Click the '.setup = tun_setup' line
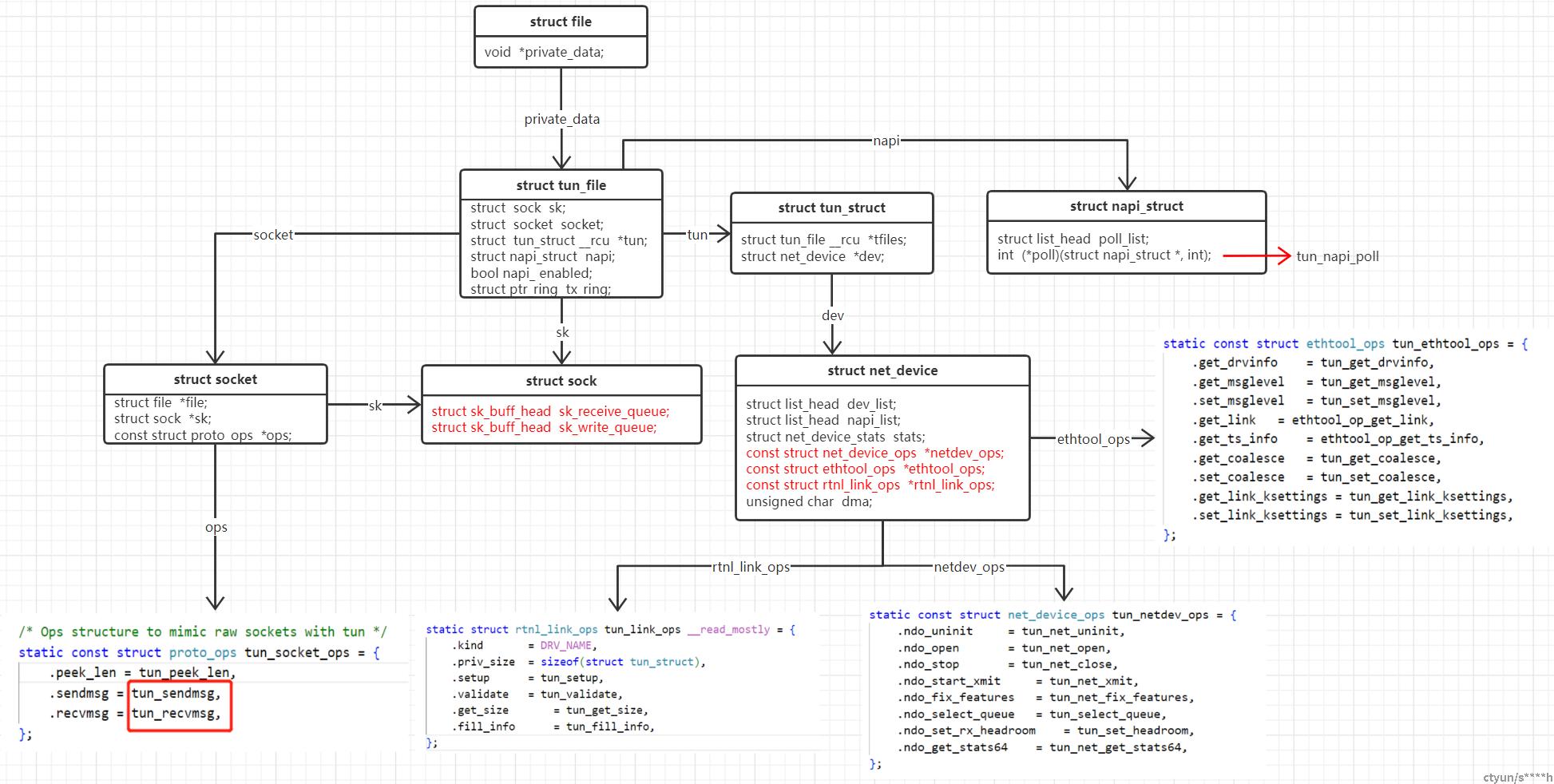Image resolution: width=1554 pixels, height=784 pixels. 528,678
